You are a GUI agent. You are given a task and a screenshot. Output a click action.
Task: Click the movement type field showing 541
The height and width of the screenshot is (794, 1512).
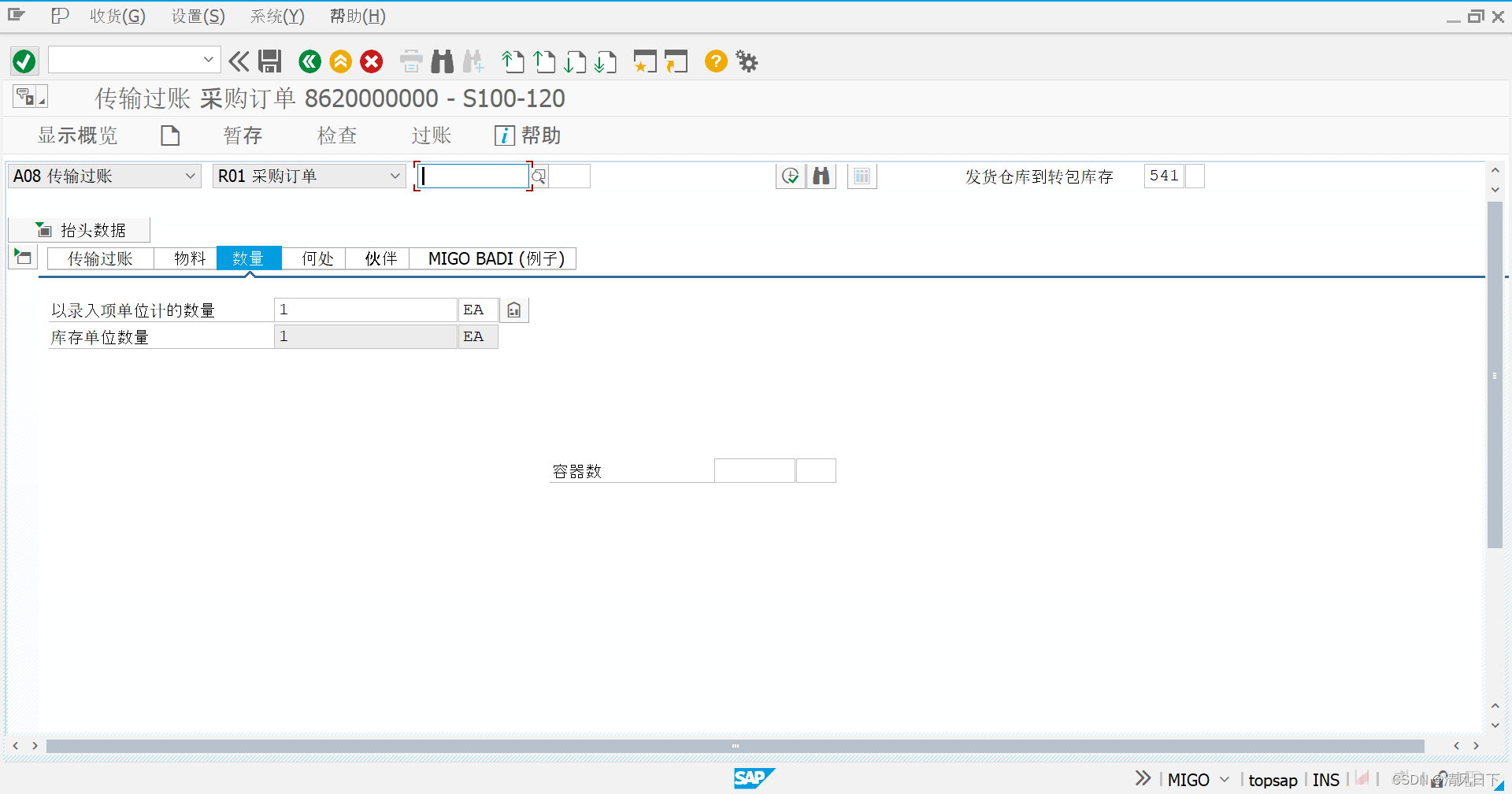click(x=1164, y=176)
